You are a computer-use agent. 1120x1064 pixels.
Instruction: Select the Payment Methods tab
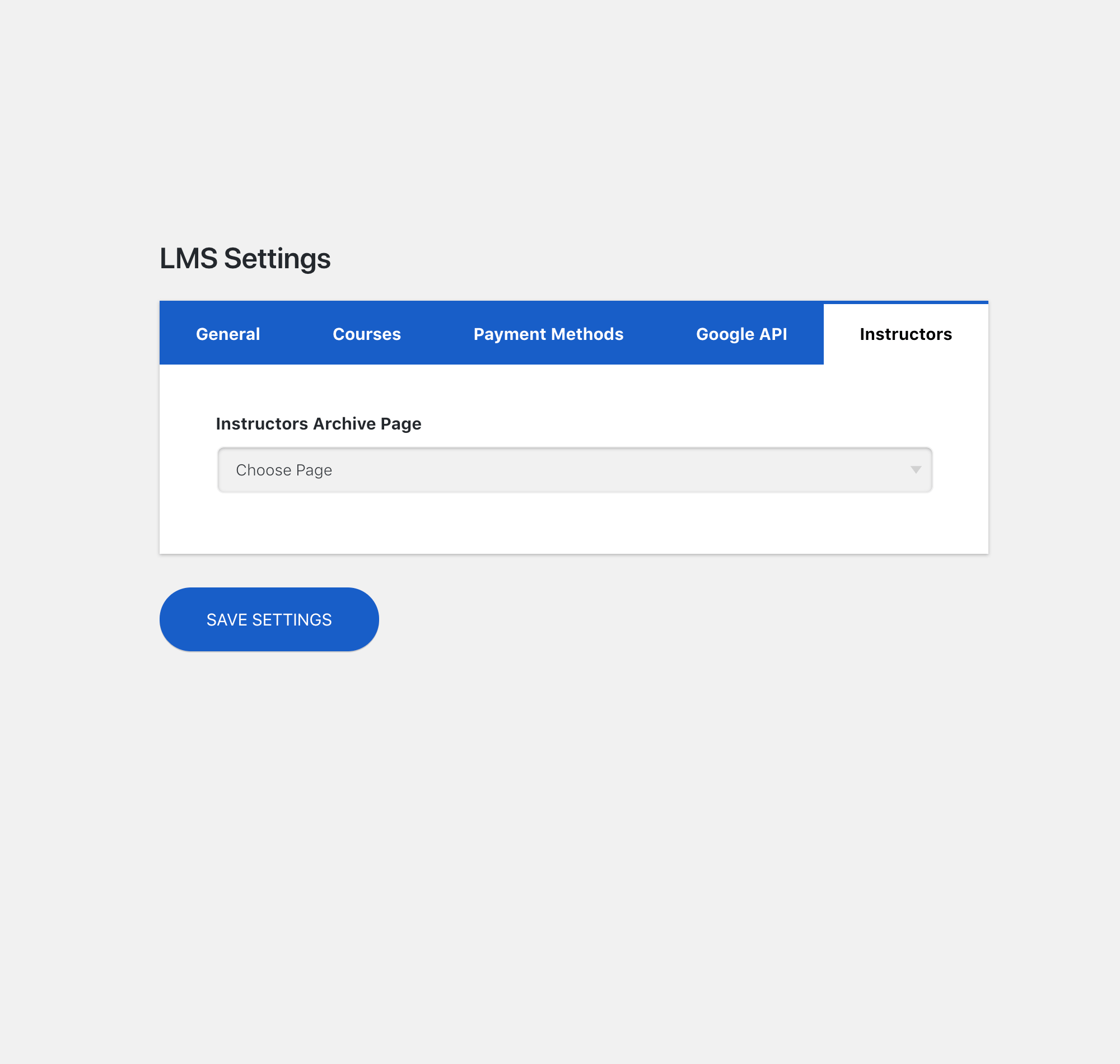548,334
